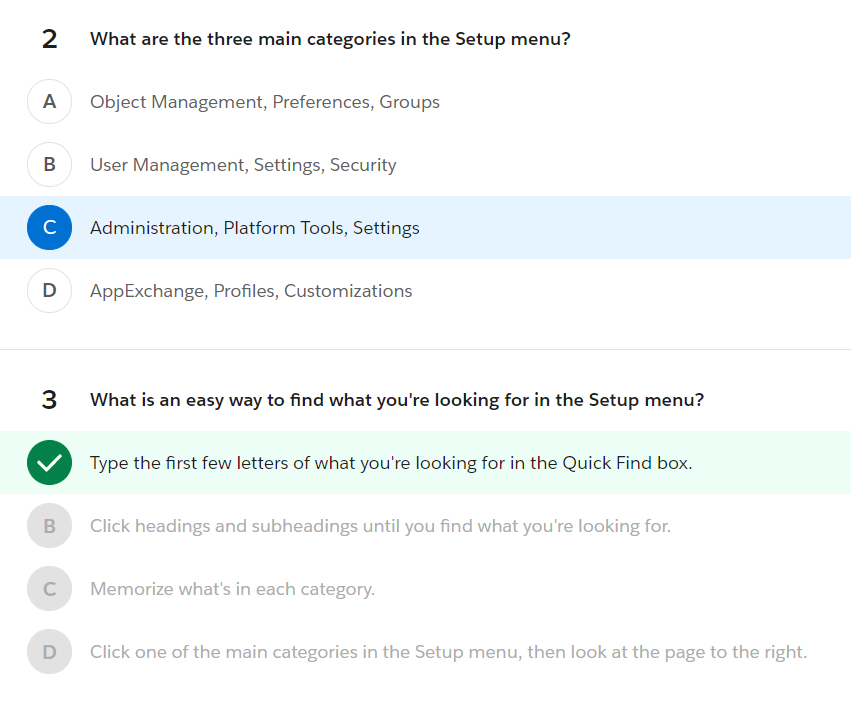Image resolution: width=851 pixels, height=703 pixels.
Task: Click the question number 3
Action: pos(49,400)
